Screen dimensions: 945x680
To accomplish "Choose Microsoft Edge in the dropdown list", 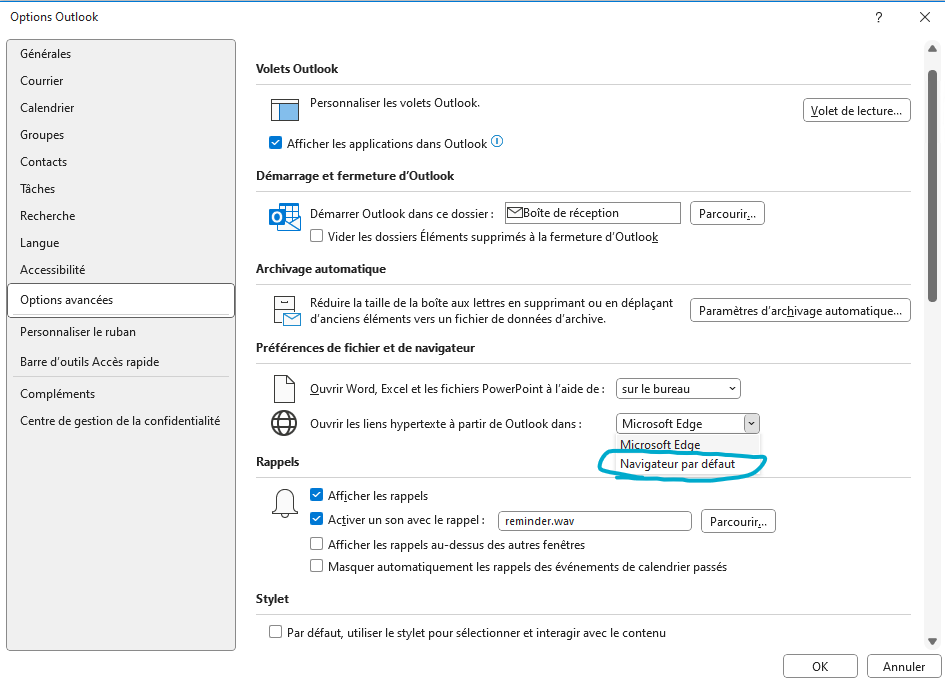I will pos(660,445).
